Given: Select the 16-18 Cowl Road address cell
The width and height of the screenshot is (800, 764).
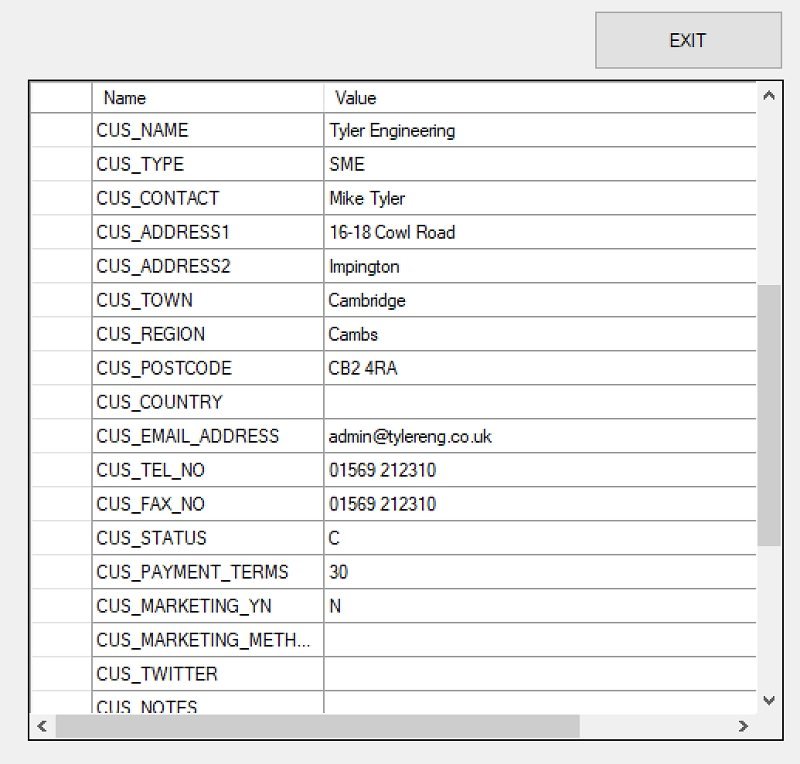Looking at the screenshot, I should pyautogui.click(x=540, y=232).
